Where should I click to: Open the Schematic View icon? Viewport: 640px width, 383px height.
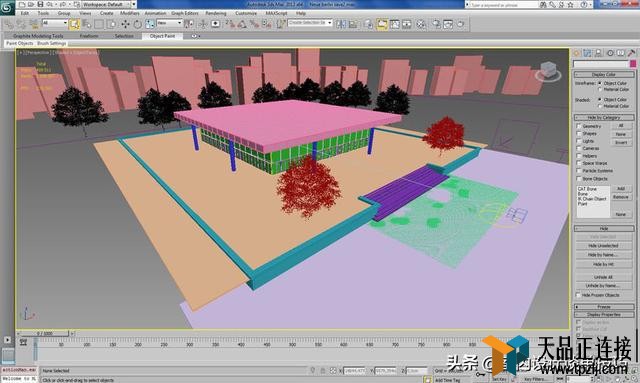pos(407,24)
